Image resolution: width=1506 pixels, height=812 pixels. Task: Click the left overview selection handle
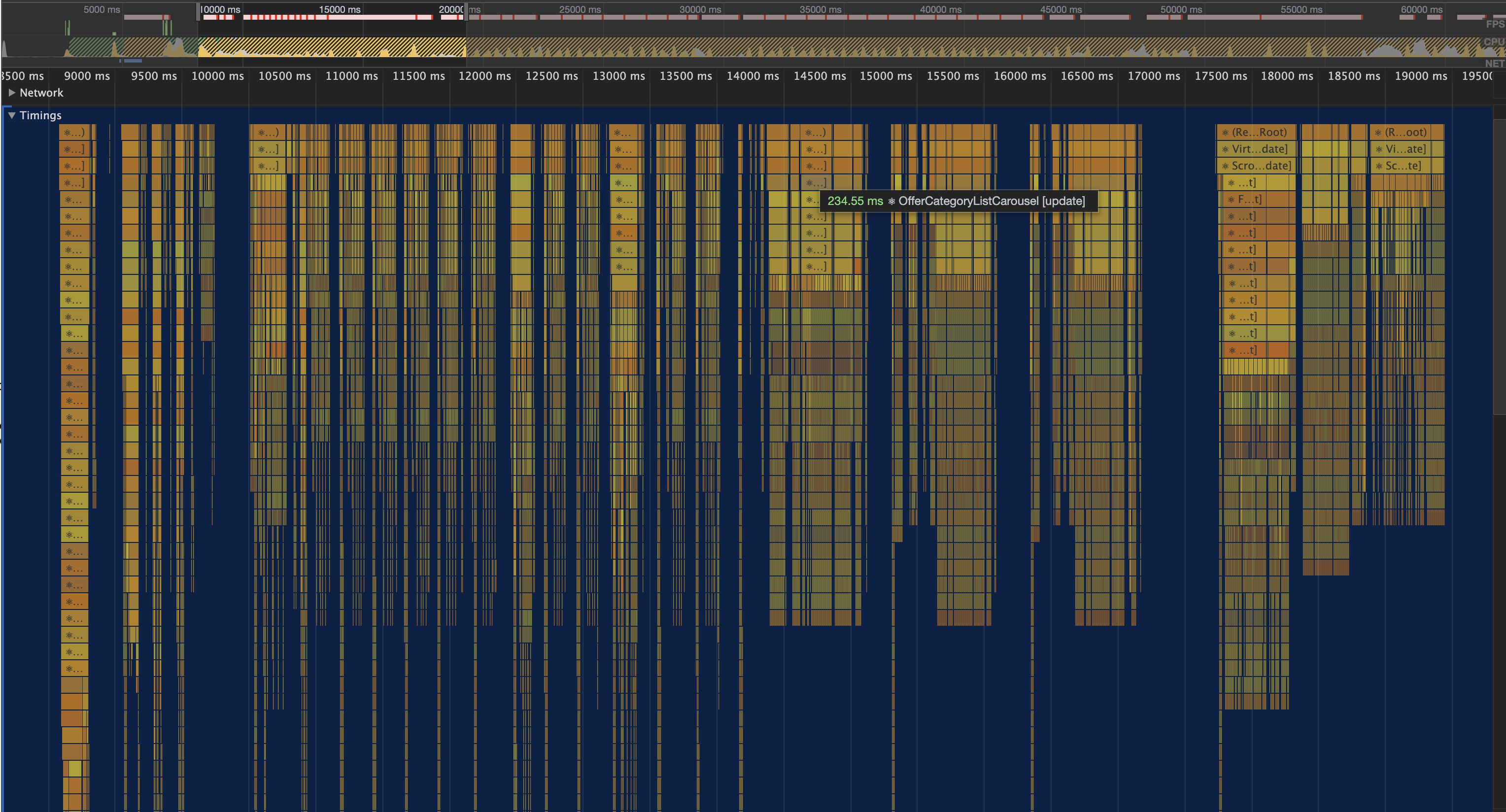tap(198, 12)
